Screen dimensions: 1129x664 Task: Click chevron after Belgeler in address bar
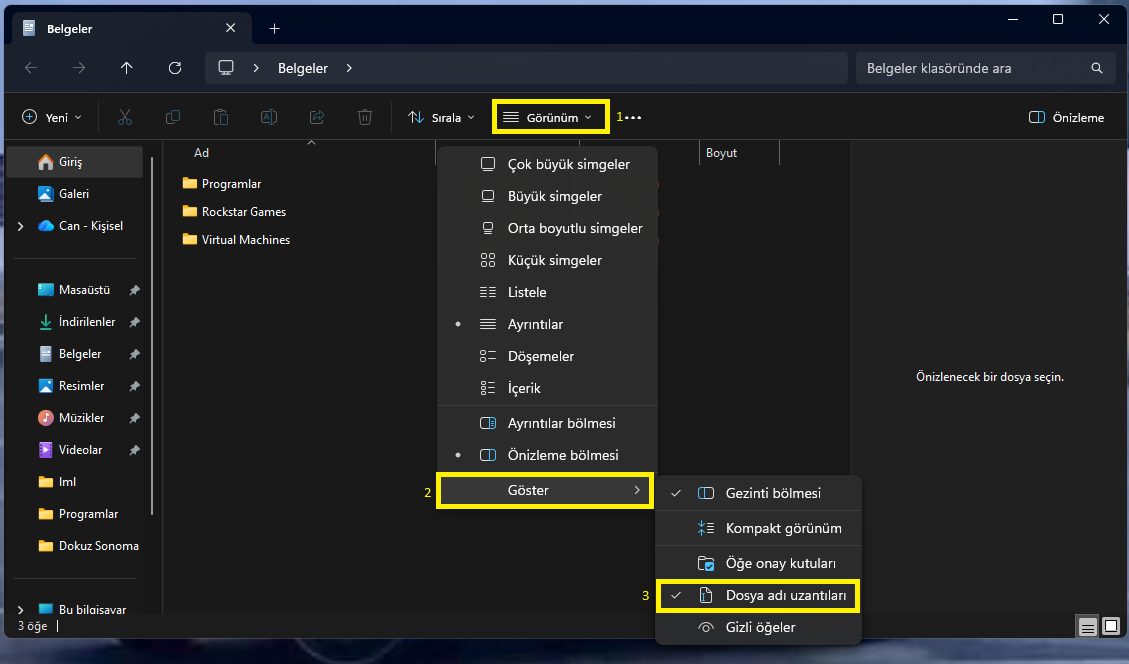point(349,68)
